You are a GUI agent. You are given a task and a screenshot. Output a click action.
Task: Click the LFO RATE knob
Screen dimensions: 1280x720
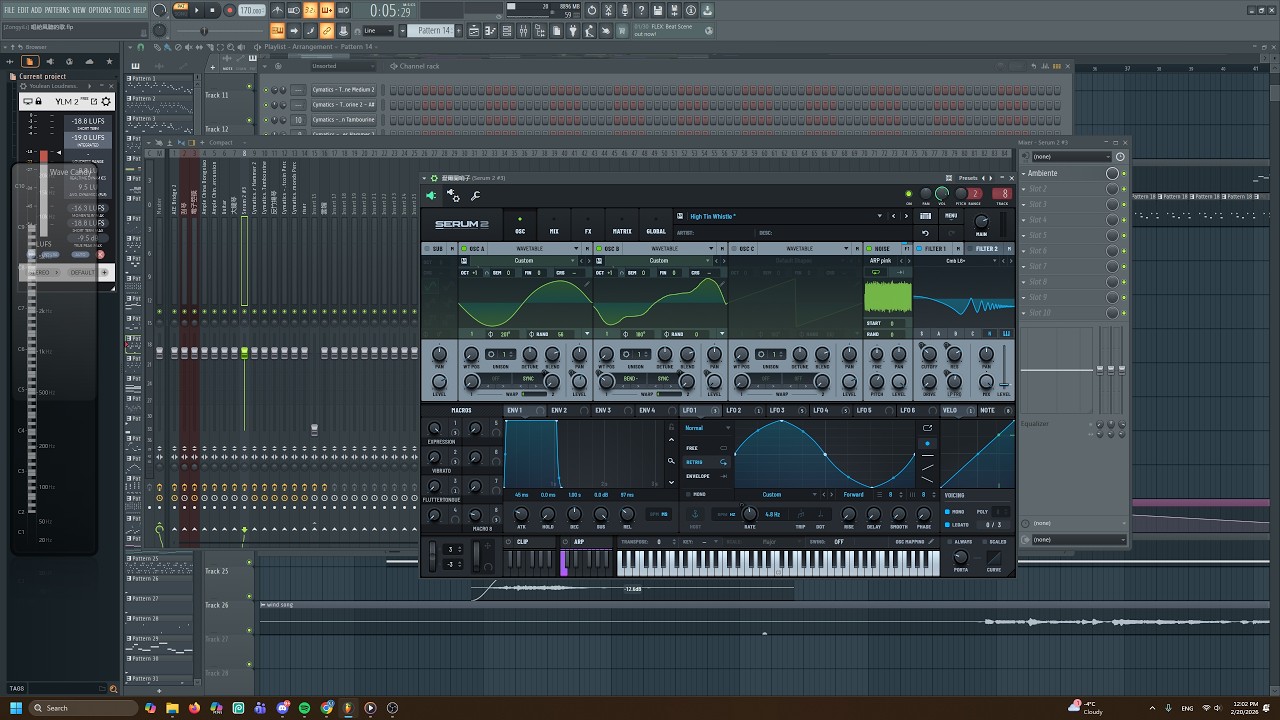click(750, 514)
